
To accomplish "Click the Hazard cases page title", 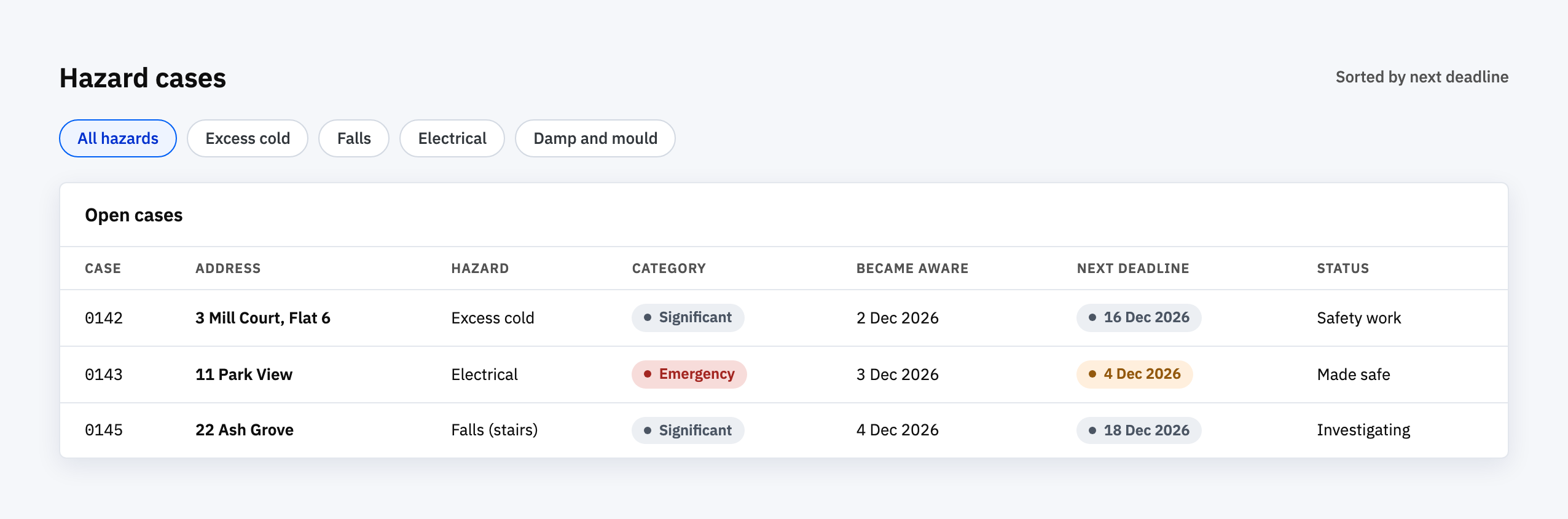I will (143, 78).
